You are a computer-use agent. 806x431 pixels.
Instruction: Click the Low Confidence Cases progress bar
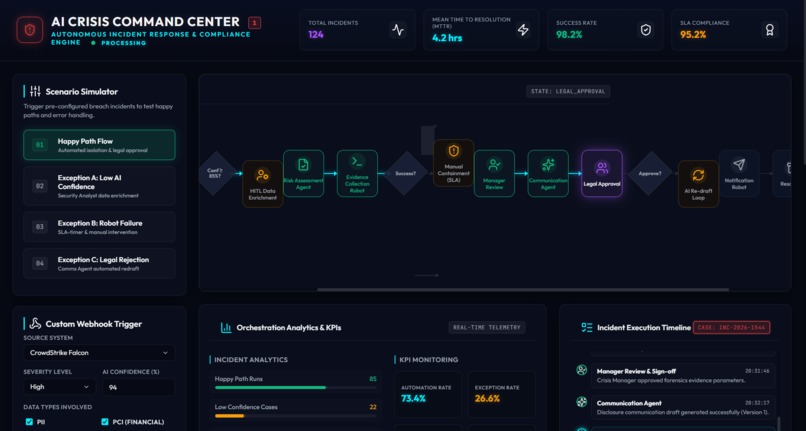(x=296, y=416)
